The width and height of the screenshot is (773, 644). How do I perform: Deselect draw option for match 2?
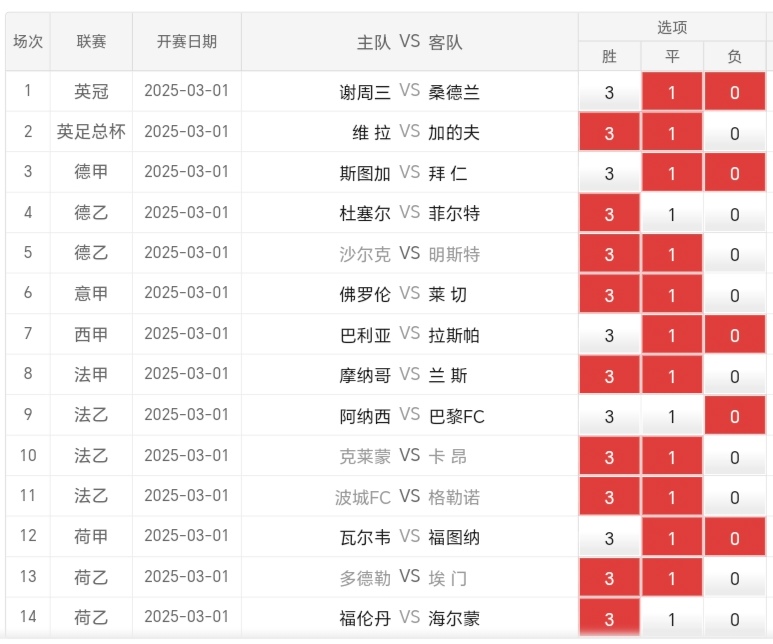pyautogui.click(x=672, y=133)
